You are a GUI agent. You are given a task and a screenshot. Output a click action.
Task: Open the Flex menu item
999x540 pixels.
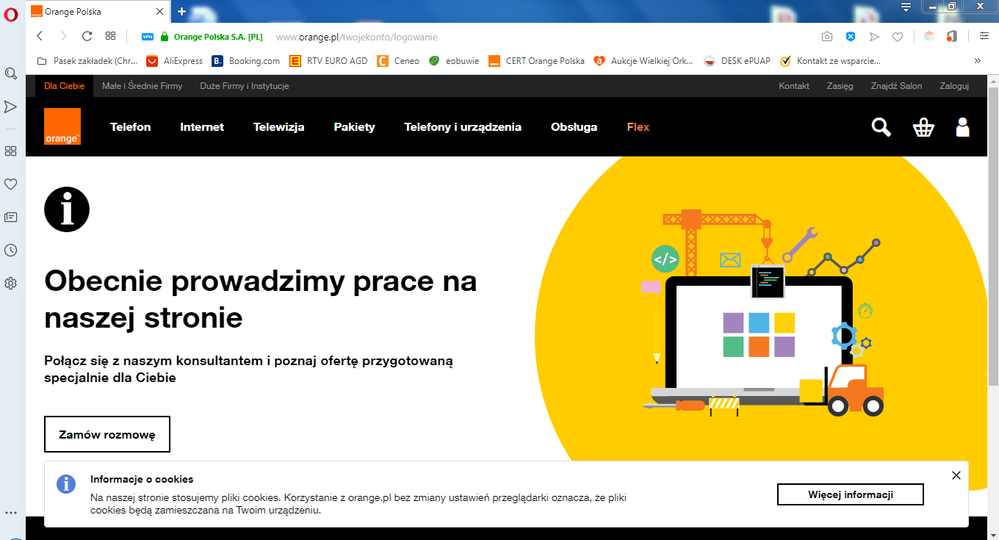coord(638,127)
